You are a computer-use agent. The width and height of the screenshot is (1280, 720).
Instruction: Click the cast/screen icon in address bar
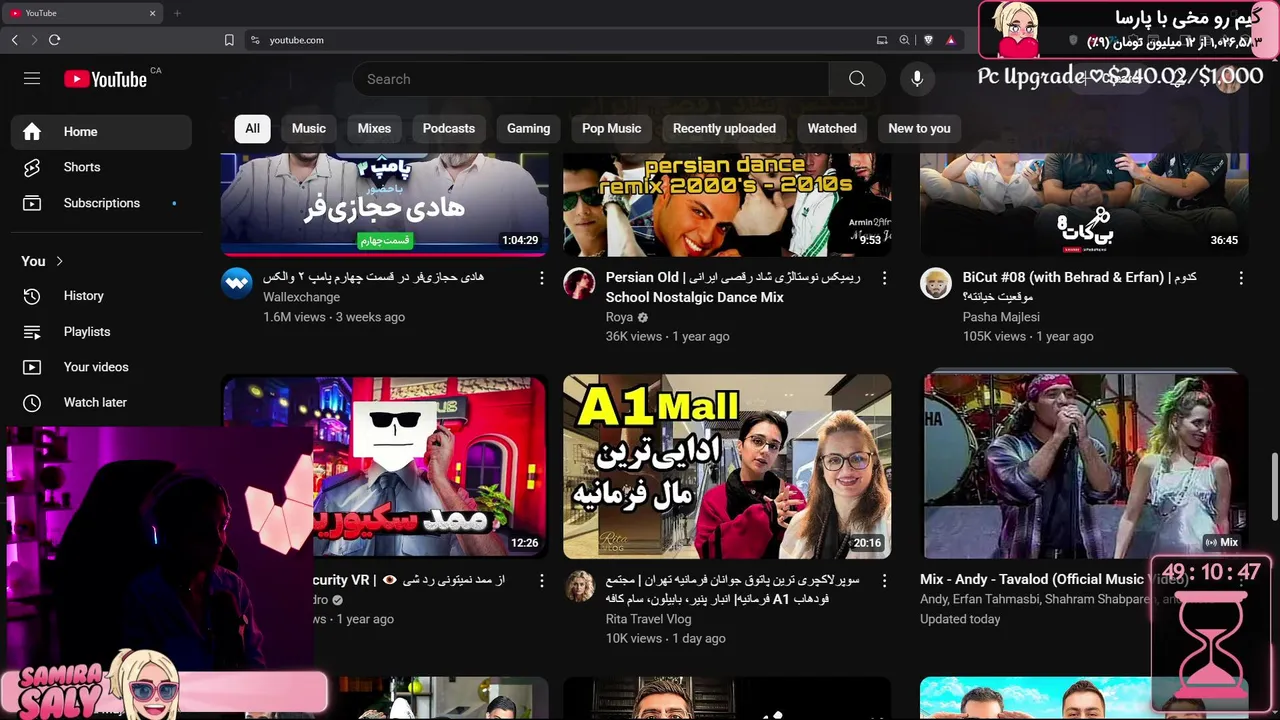882,40
